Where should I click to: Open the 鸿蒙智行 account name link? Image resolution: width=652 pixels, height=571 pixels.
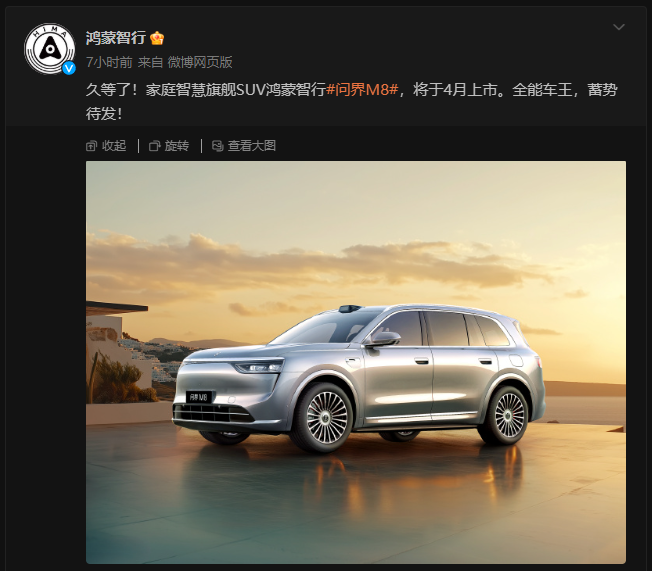[116, 38]
